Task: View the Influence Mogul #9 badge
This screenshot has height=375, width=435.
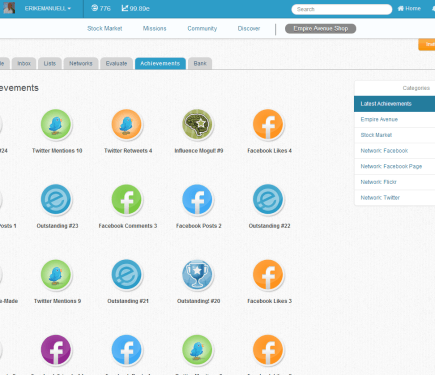Action: tap(197, 124)
